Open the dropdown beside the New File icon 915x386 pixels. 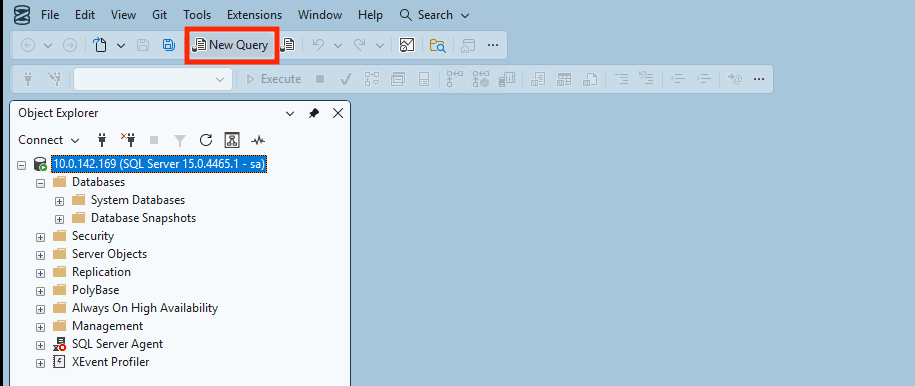121,46
